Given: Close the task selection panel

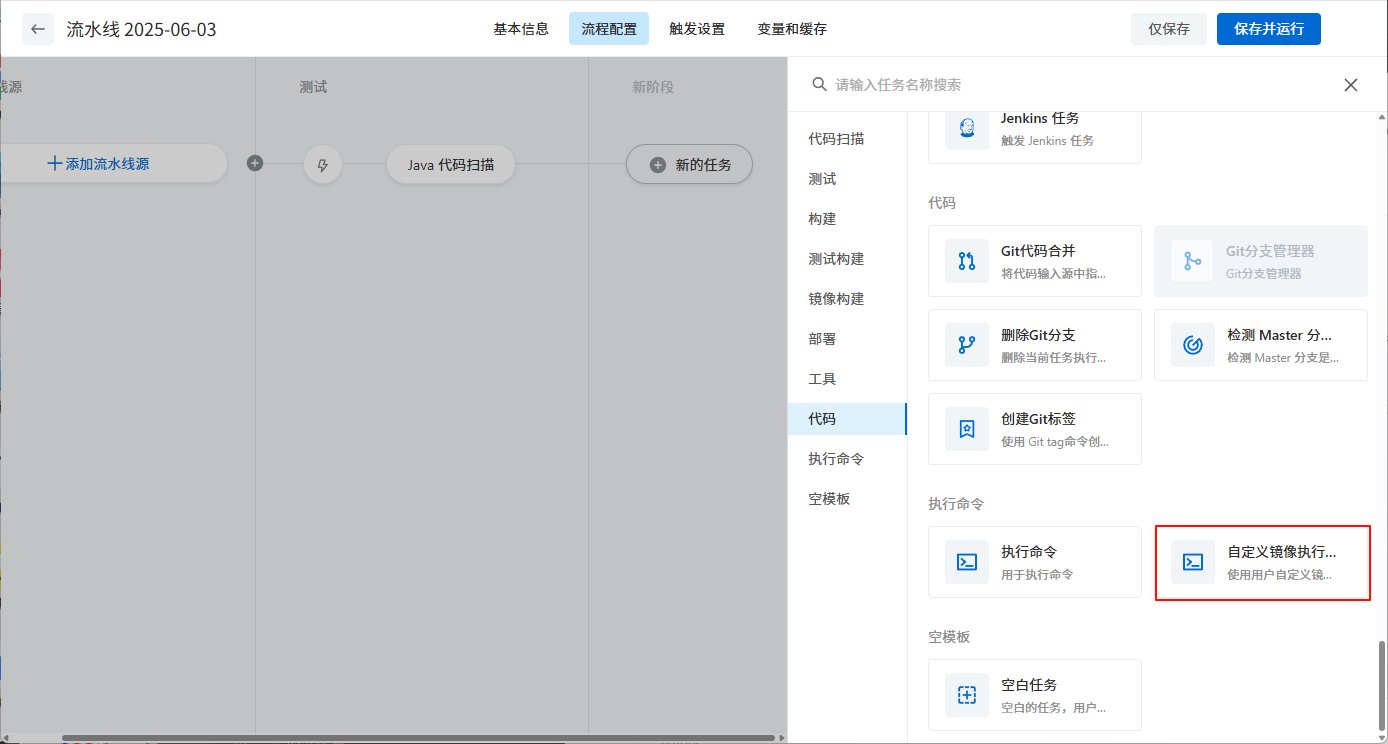Looking at the screenshot, I should tap(1351, 85).
